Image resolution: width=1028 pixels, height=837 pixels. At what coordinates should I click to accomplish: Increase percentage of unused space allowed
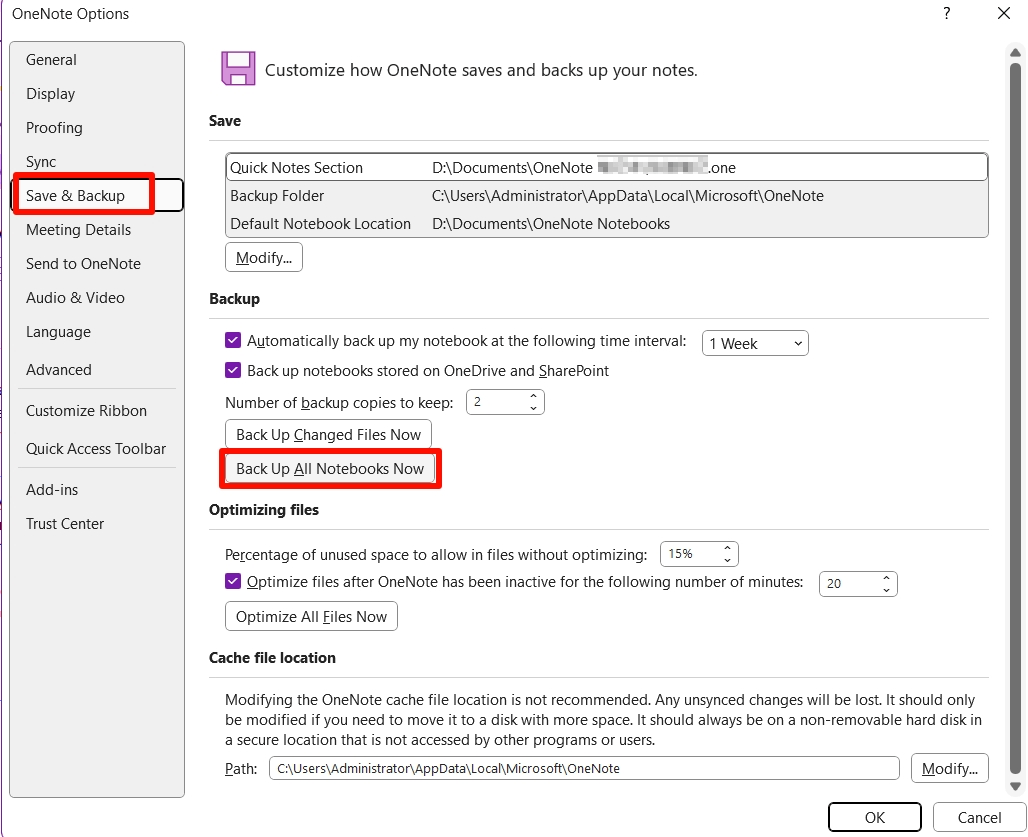(729, 548)
